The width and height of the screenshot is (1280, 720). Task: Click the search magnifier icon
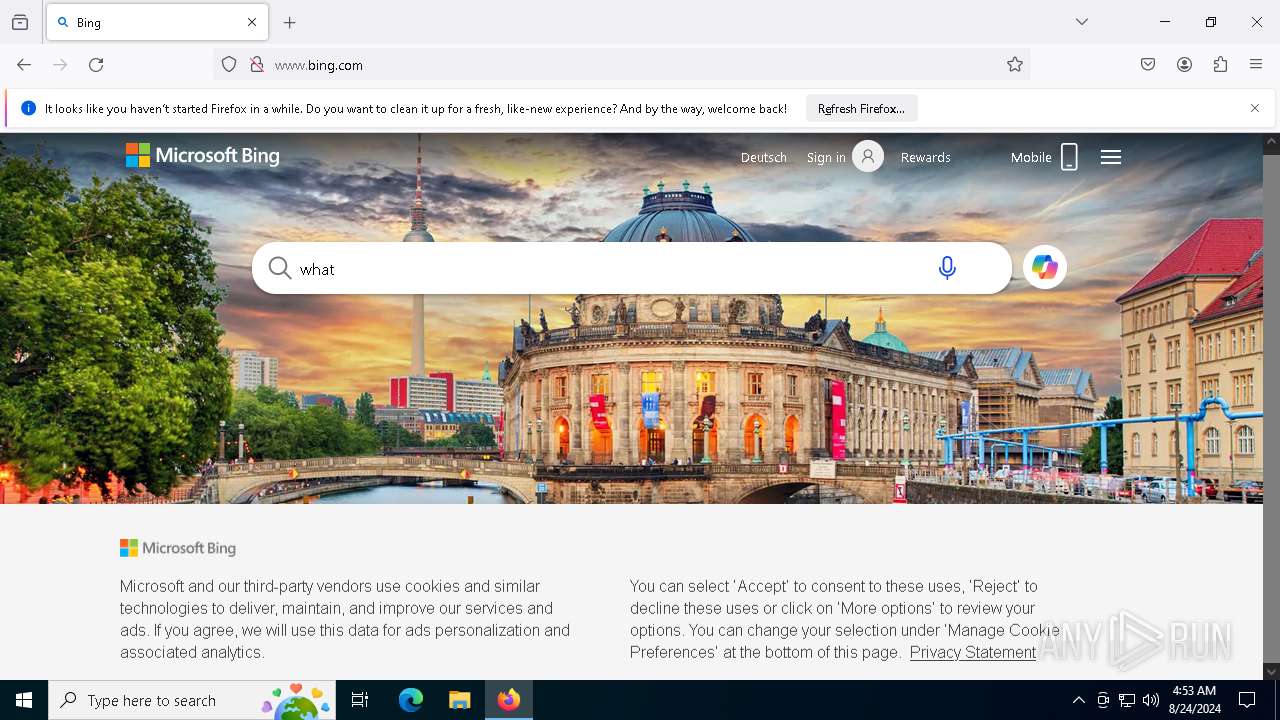(x=280, y=268)
